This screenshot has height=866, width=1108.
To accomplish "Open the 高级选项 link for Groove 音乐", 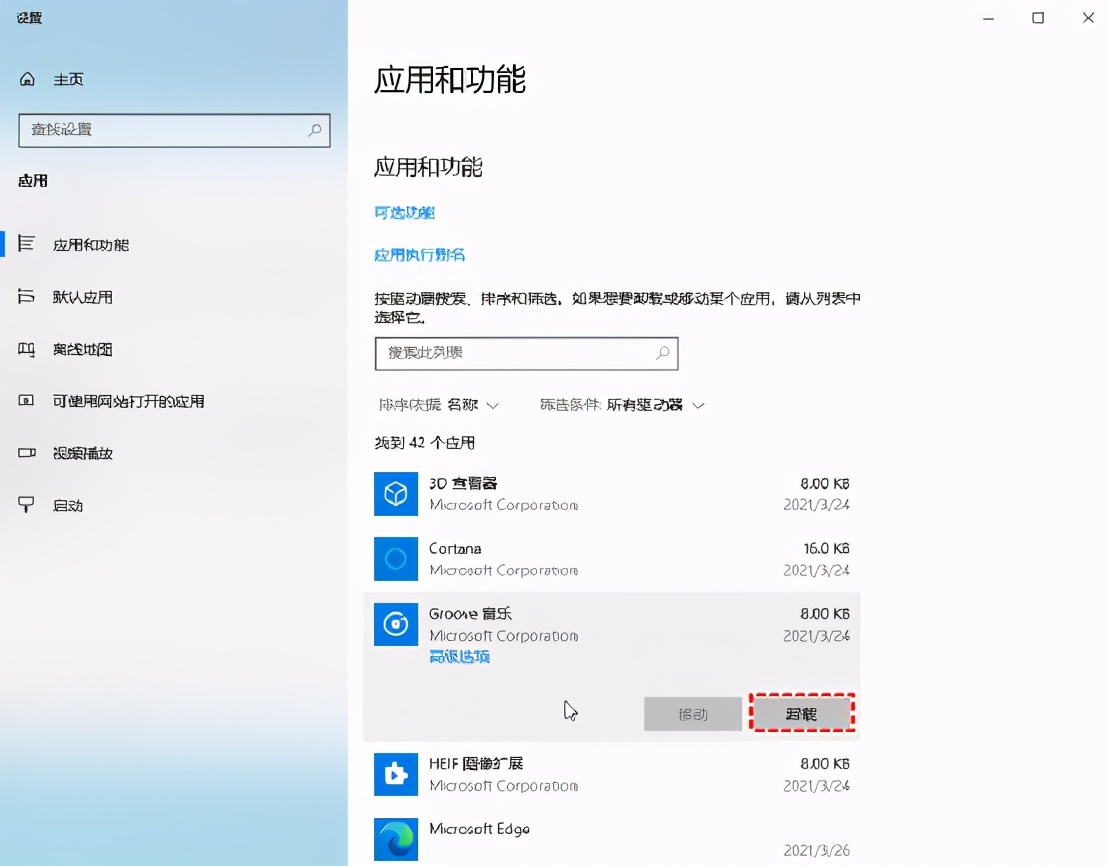I will point(459,657).
